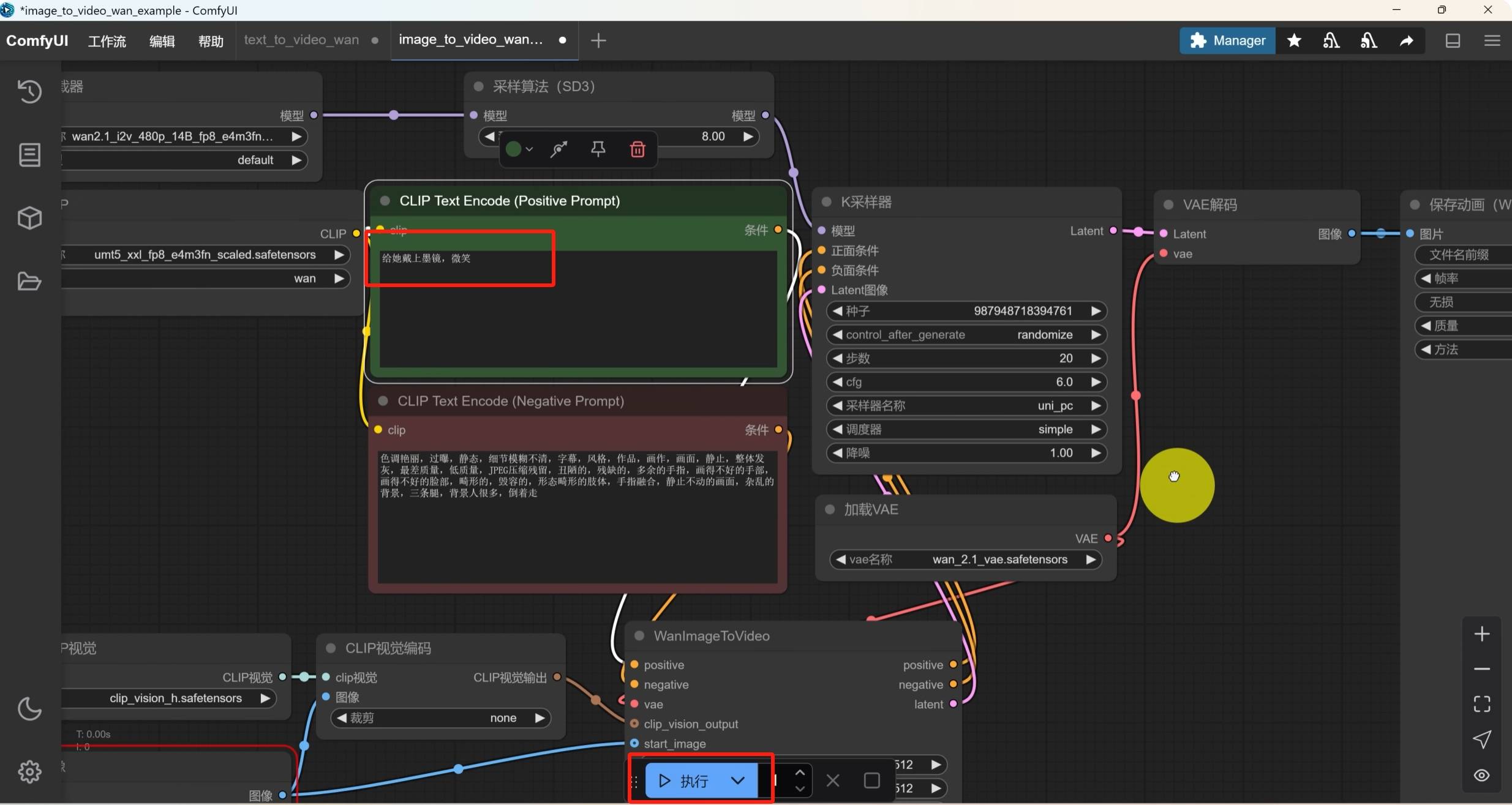
Task: Open the 裁剪 none crop selector
Action: (440, 718)
